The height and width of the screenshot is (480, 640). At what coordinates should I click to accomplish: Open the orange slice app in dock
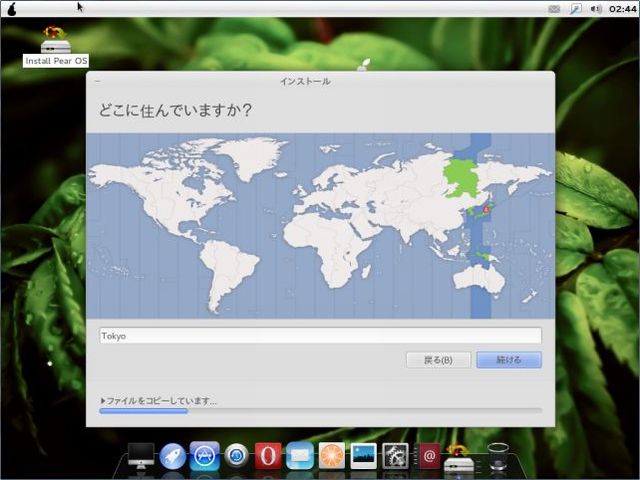[x=332, y=456]
